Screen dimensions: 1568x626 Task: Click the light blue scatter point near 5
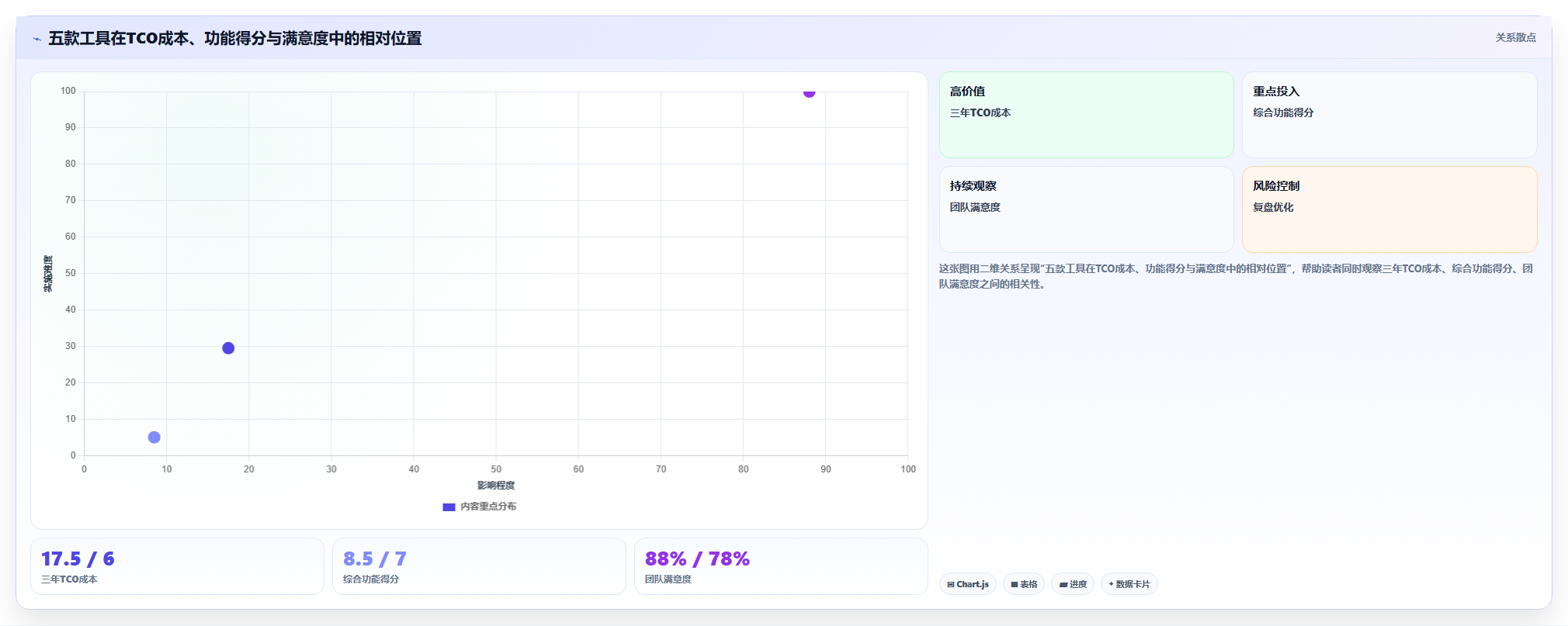coord(154,438)
